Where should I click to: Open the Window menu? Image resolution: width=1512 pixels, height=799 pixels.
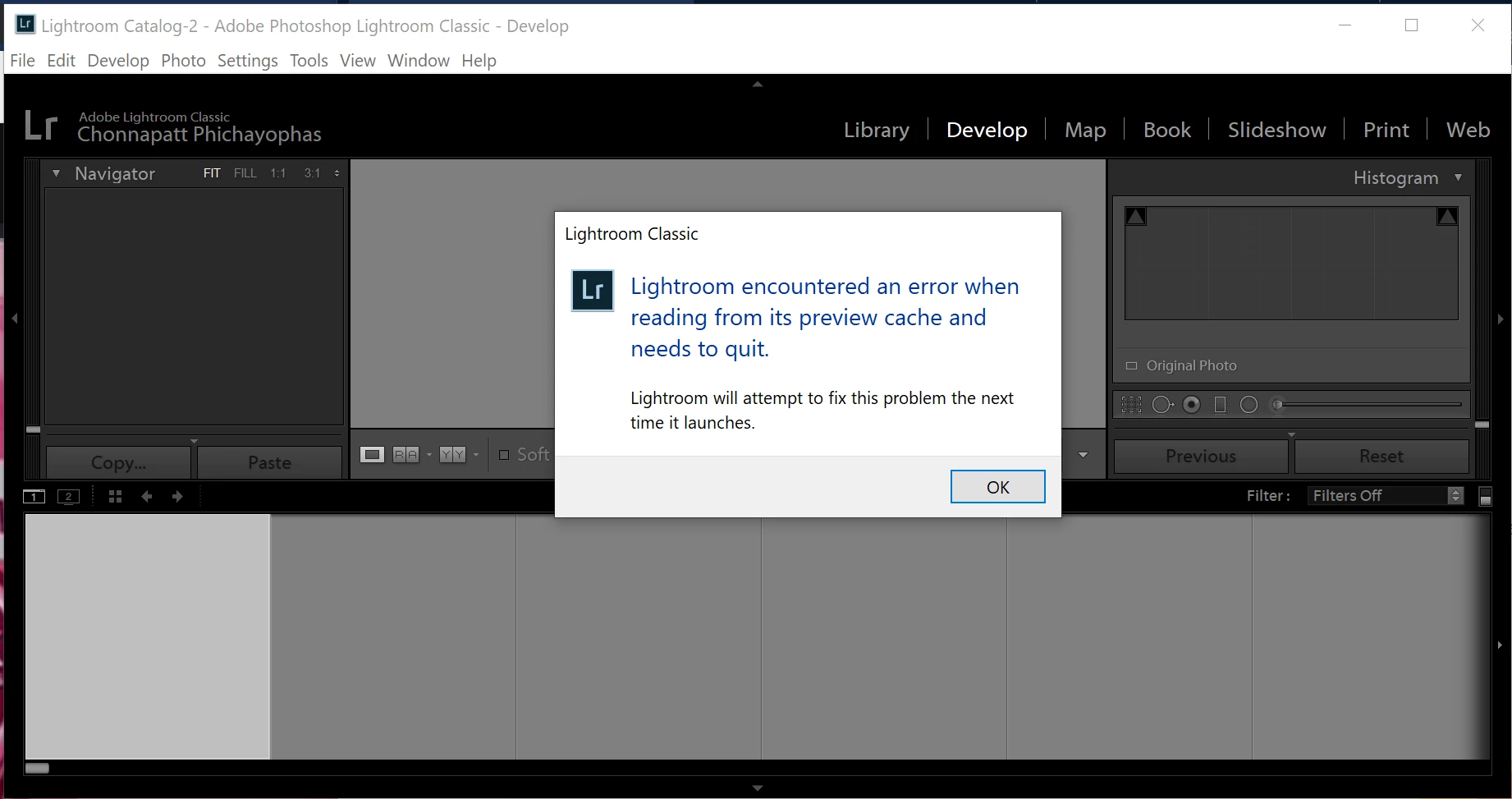(x=419, y=61)
